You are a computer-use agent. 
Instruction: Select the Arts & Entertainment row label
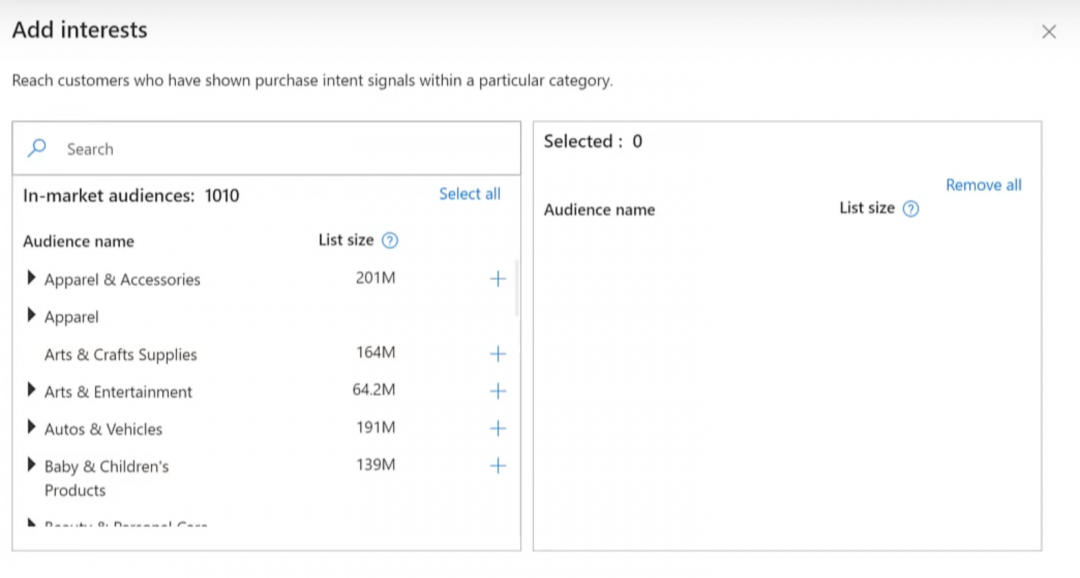[118, 392]
